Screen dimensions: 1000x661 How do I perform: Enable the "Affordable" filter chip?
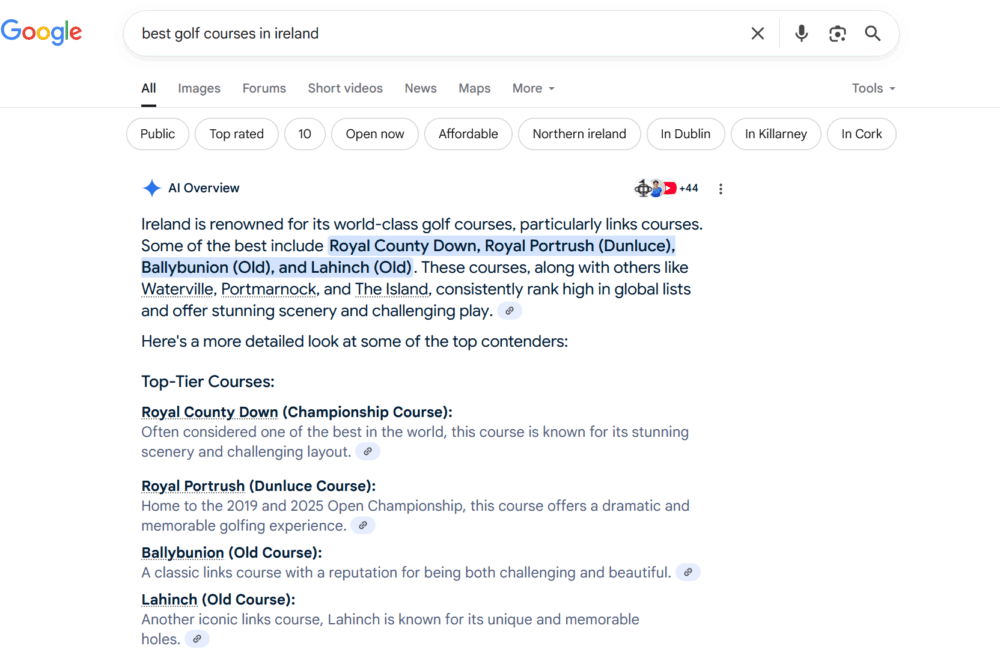click(x=468, y=134)
